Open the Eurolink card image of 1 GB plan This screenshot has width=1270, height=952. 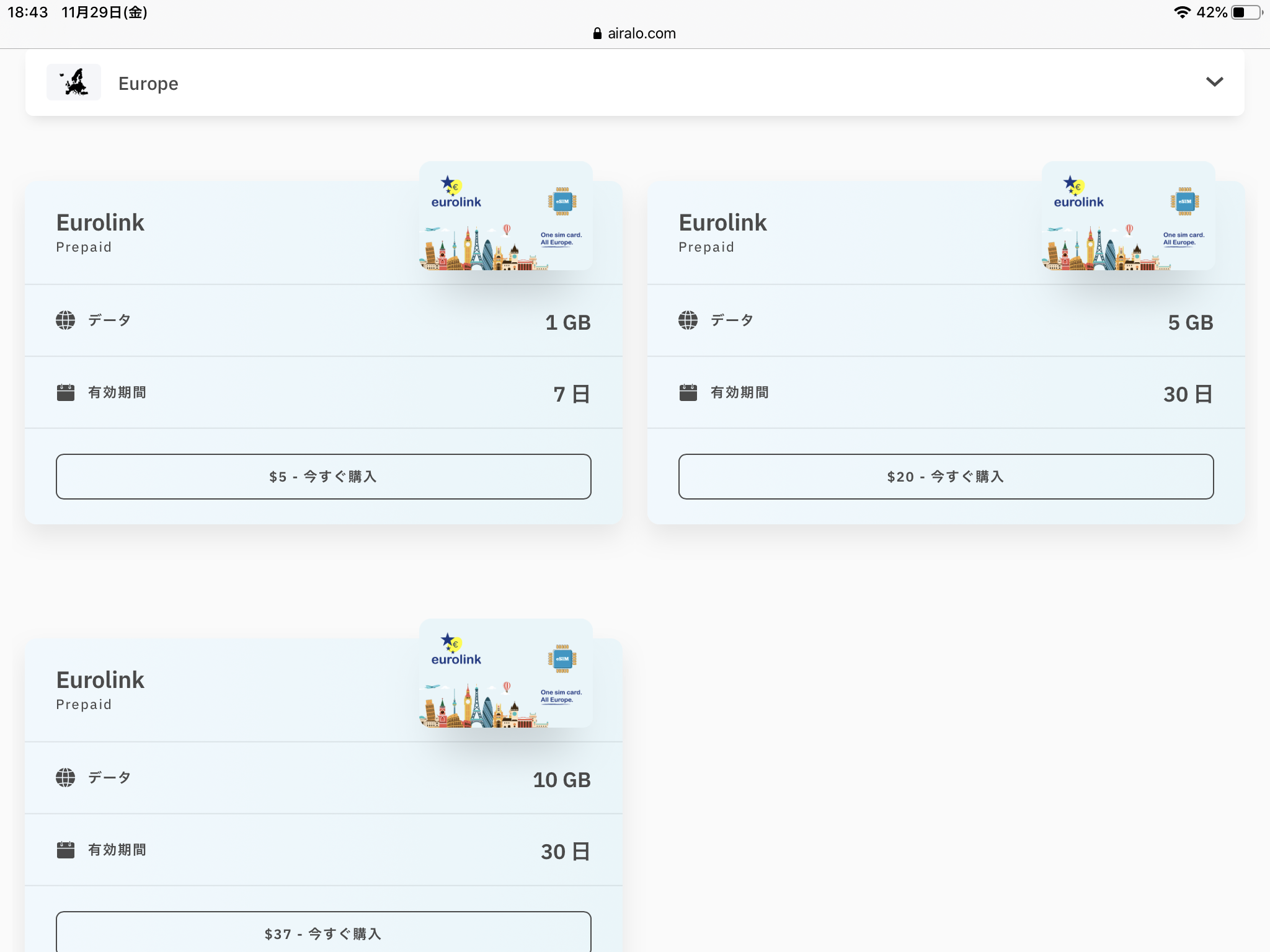pyautogui.click(x=505, y=216)
